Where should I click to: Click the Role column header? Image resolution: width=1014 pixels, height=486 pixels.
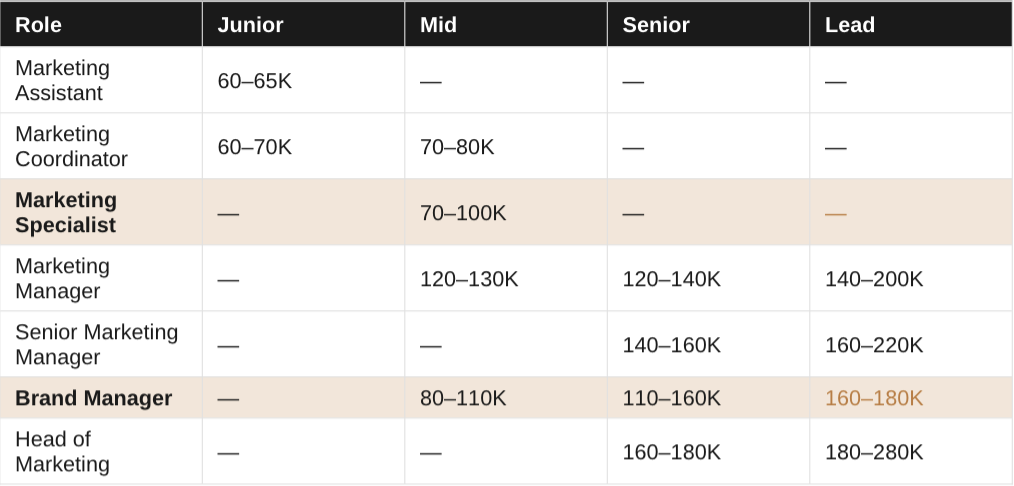pos(101,25)
